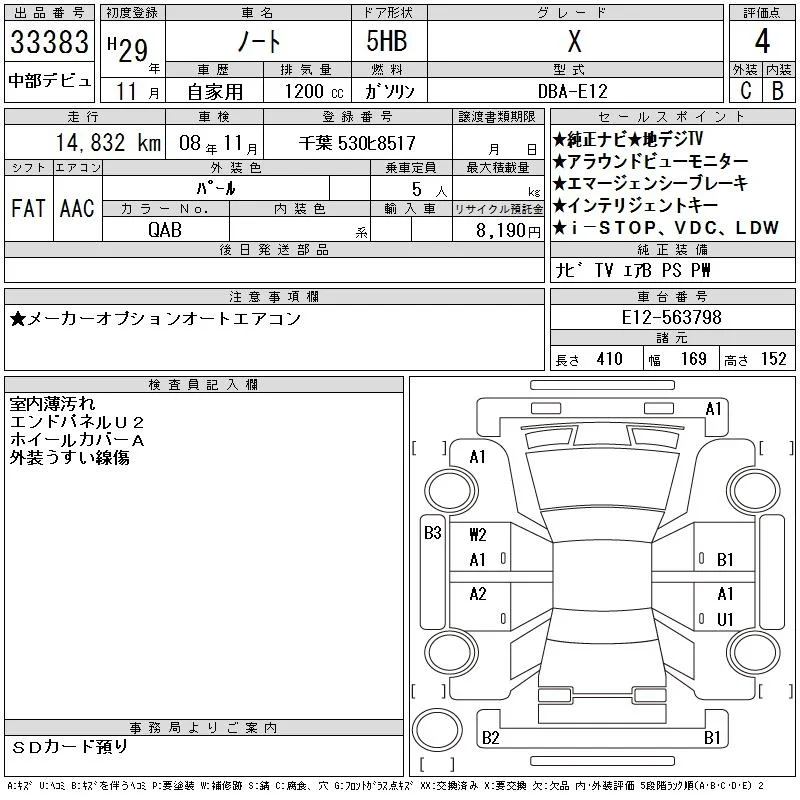Click the exterior grade C cell

click(745, 91)
